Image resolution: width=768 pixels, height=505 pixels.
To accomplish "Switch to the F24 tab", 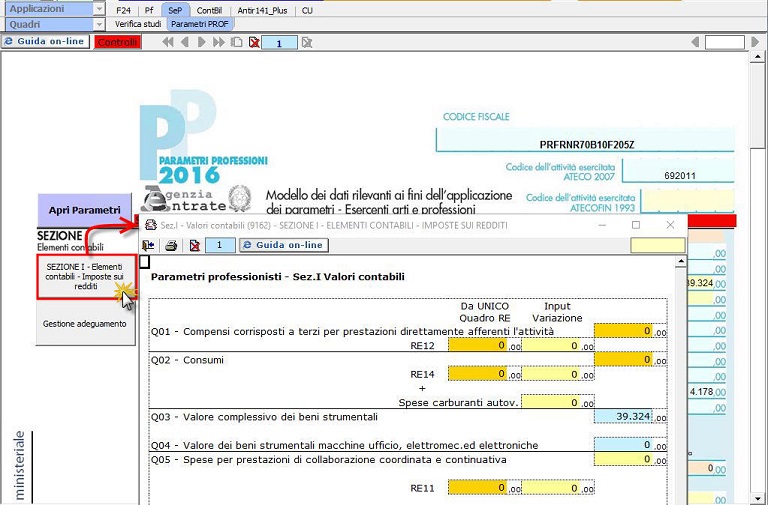I will click(x=123, y=10).
